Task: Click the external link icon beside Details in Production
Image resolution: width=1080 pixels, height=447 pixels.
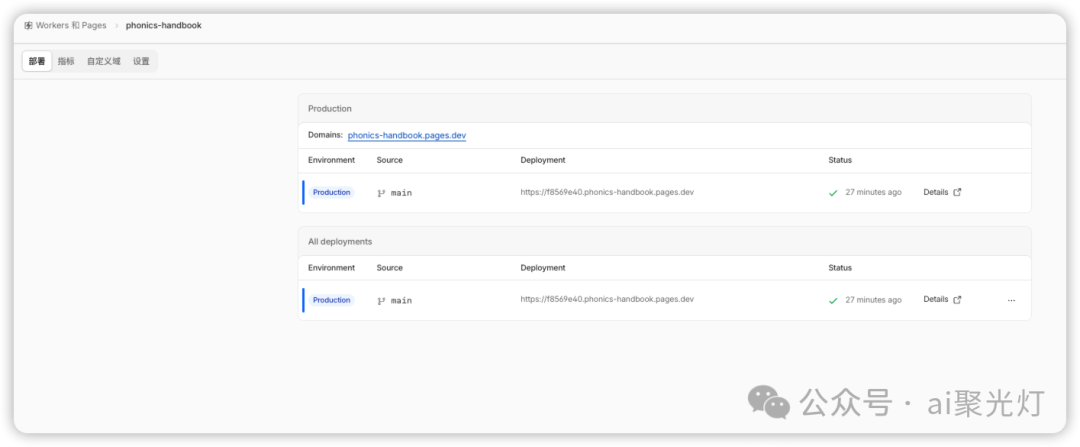Action: pos(957,193)
